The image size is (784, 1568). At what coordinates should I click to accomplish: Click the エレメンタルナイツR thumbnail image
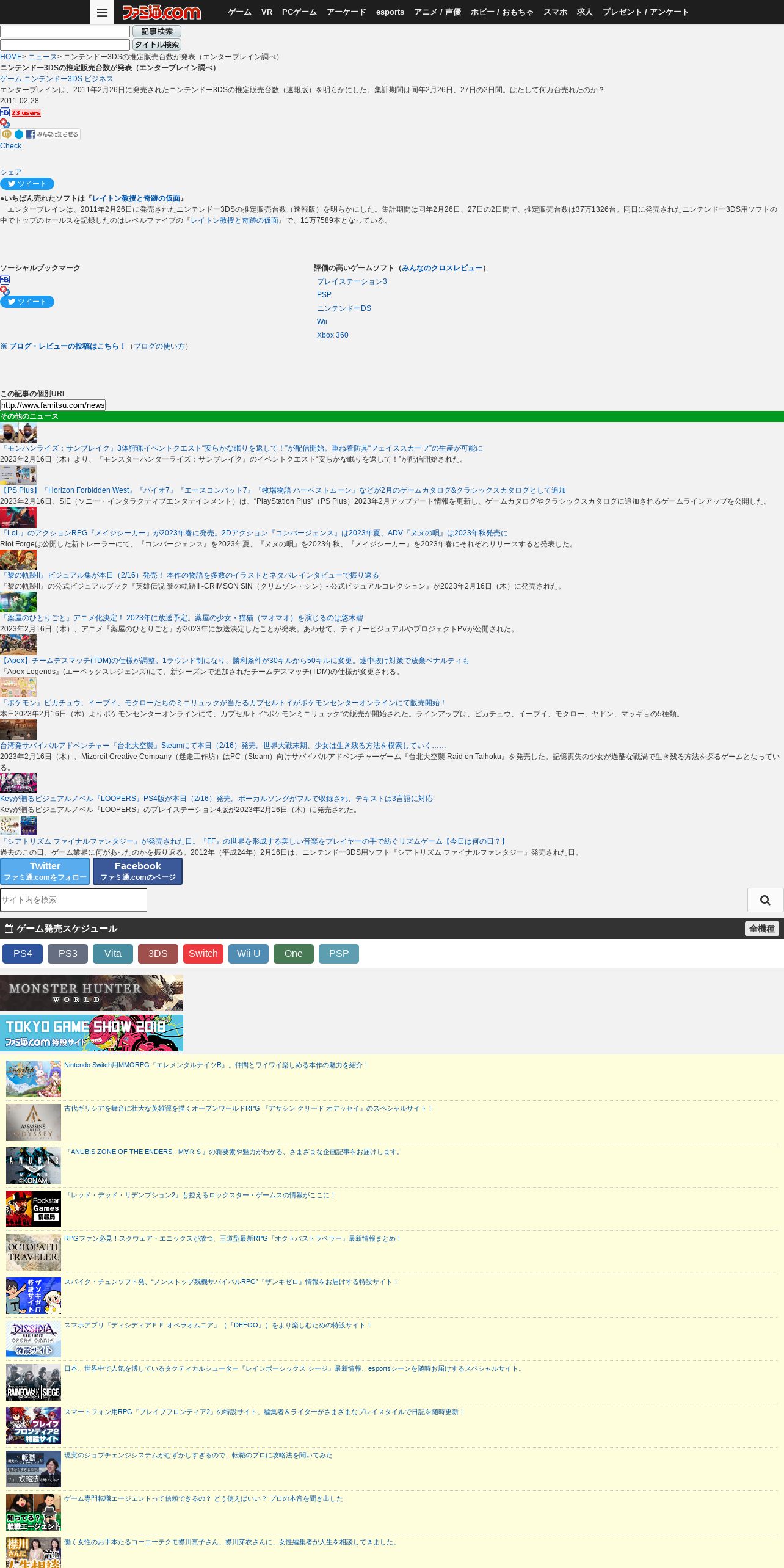(34, 1079)
